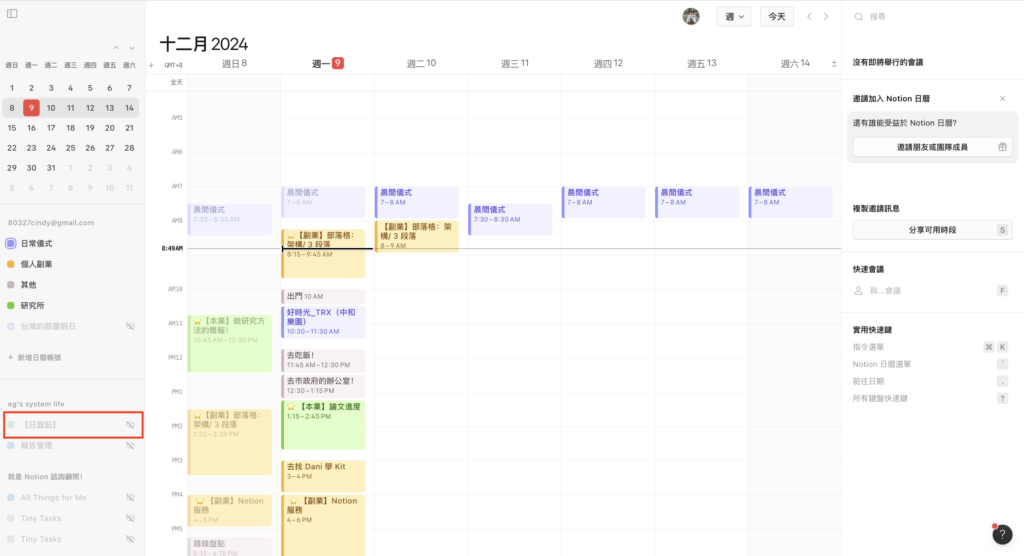
Task: Click the plus icon beside GMT+8
Action: click(x=152, y=64)
